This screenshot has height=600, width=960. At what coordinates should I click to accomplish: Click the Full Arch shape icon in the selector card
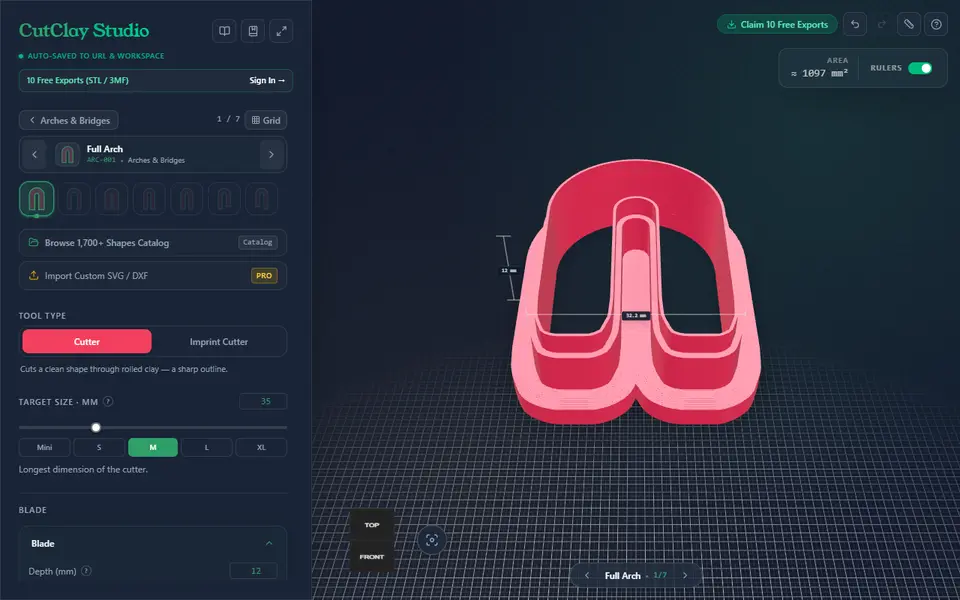point(67,154)
